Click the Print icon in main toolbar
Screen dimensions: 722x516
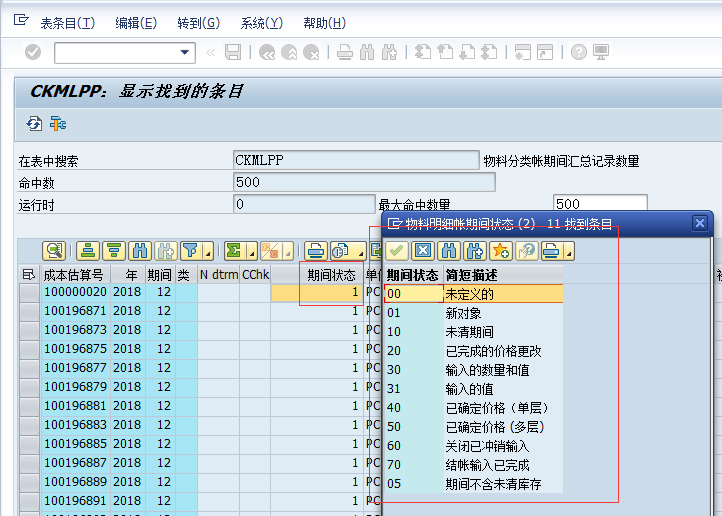click(x=344, y=52)
